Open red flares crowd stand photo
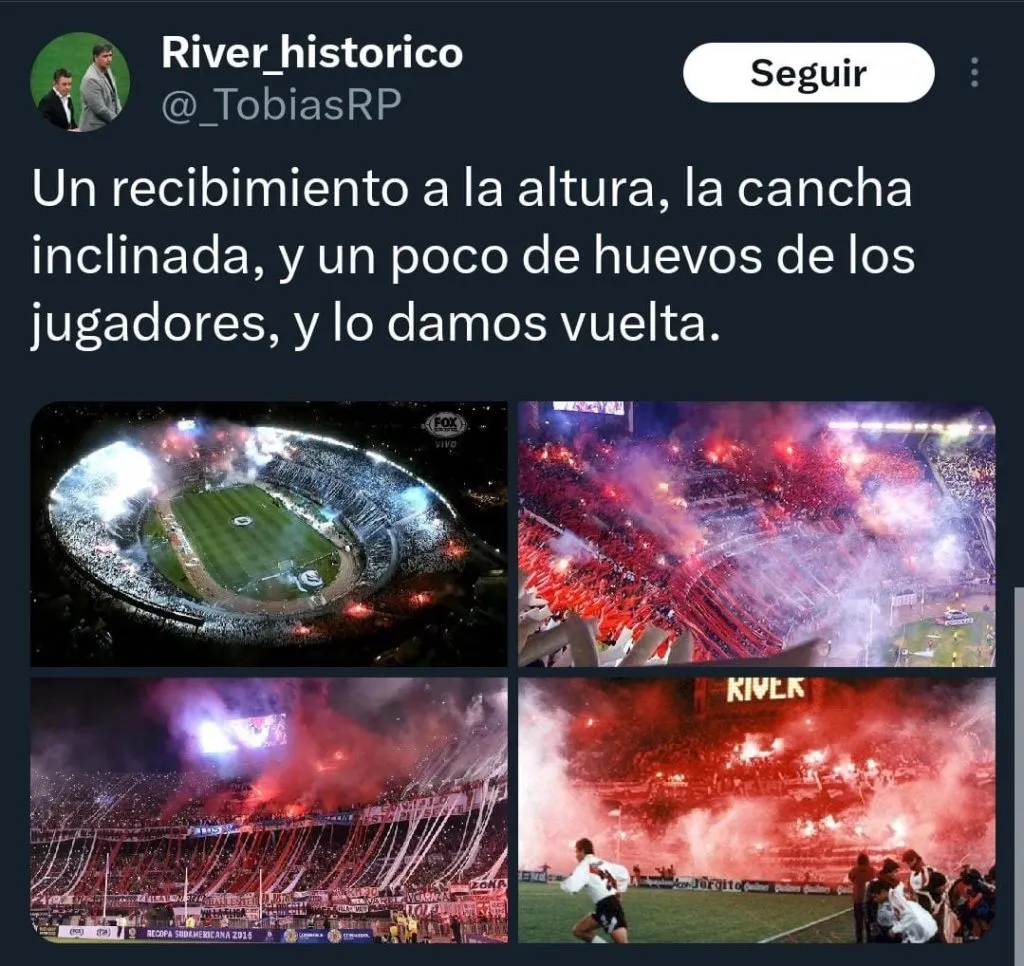Viewport: 1024px width, 966px height. click(756, 534)
